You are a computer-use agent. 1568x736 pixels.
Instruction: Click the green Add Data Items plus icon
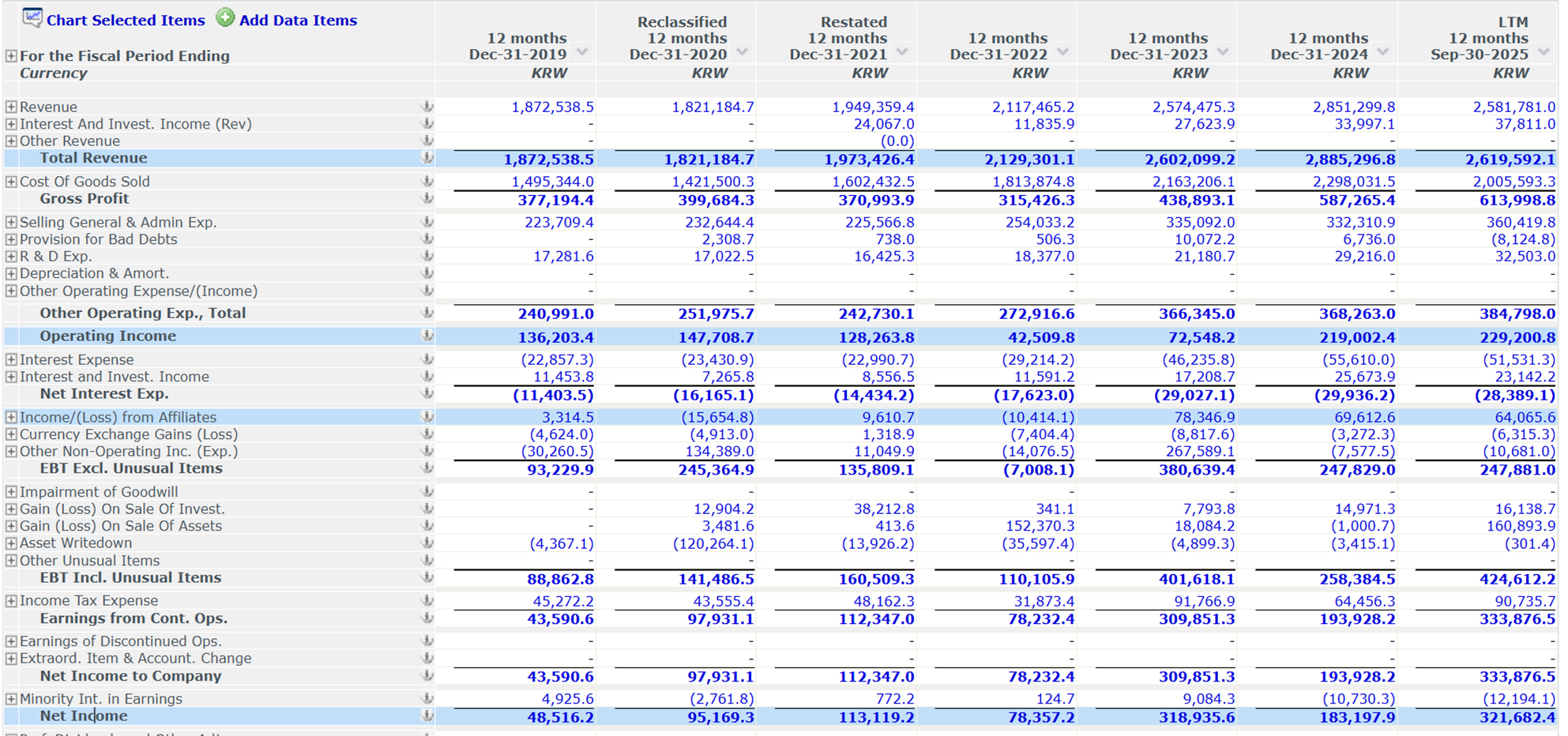[225, 17]
